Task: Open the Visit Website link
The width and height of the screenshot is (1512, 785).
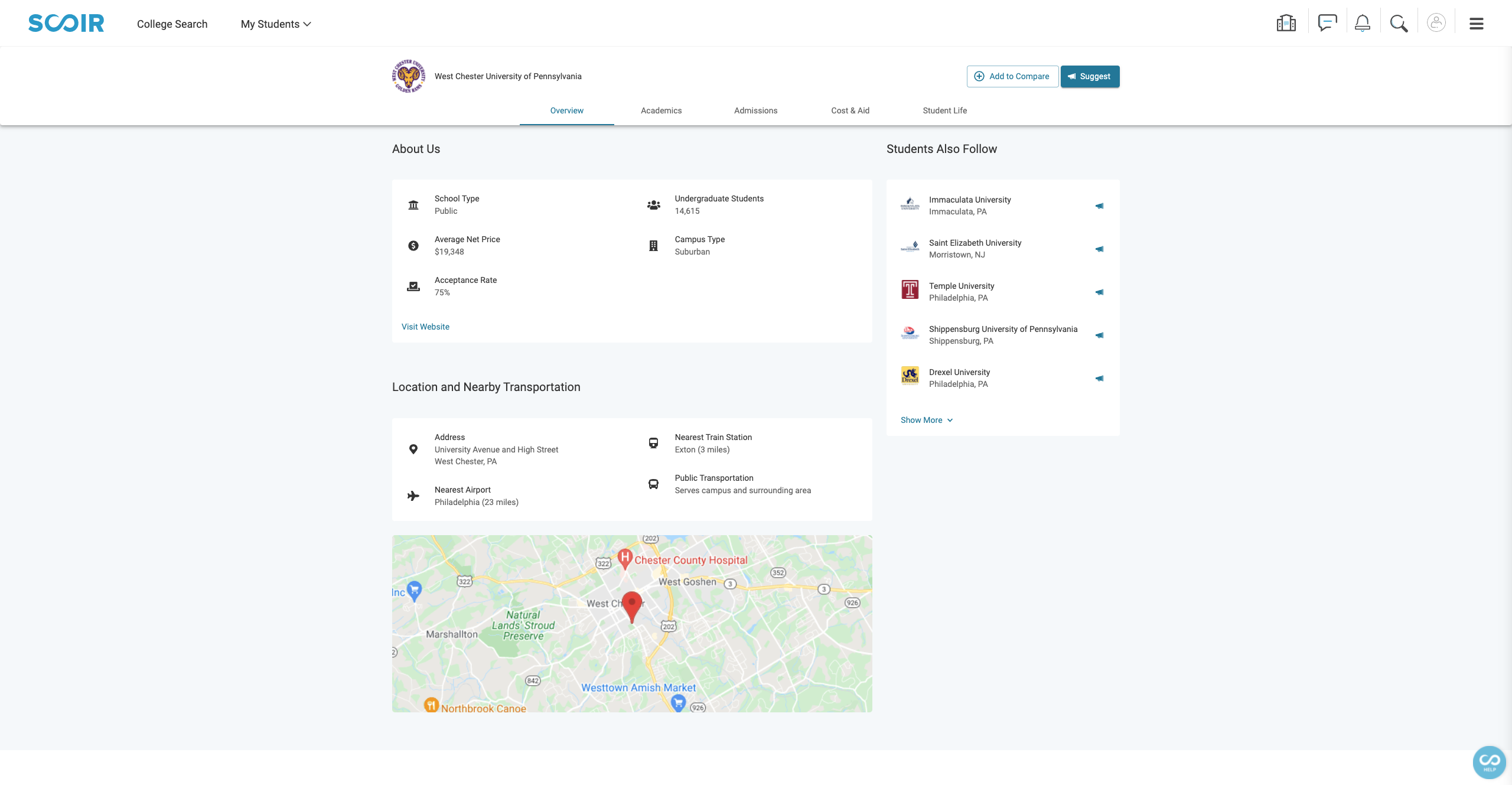Action: tap(425, 327)
